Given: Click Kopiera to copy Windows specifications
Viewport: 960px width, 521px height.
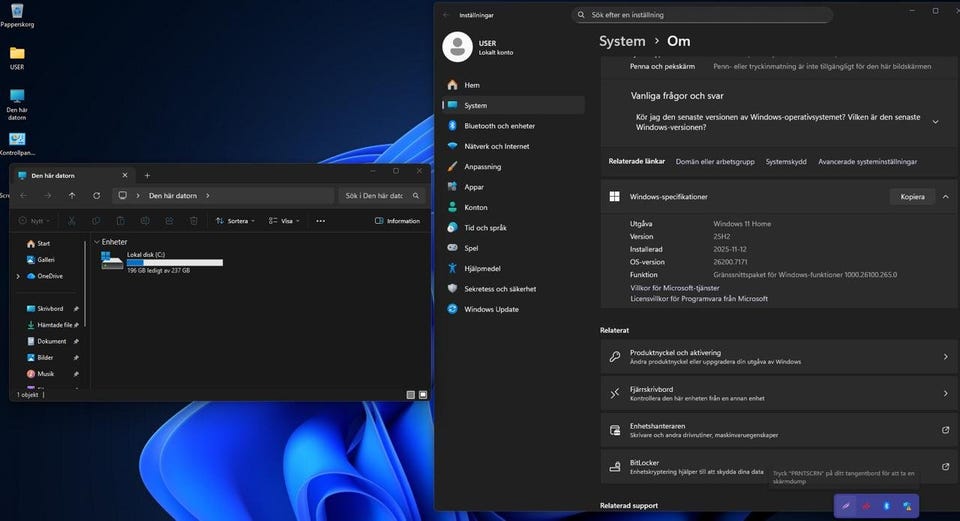Looking at the screenshot, I should click(x=912, y=197).
